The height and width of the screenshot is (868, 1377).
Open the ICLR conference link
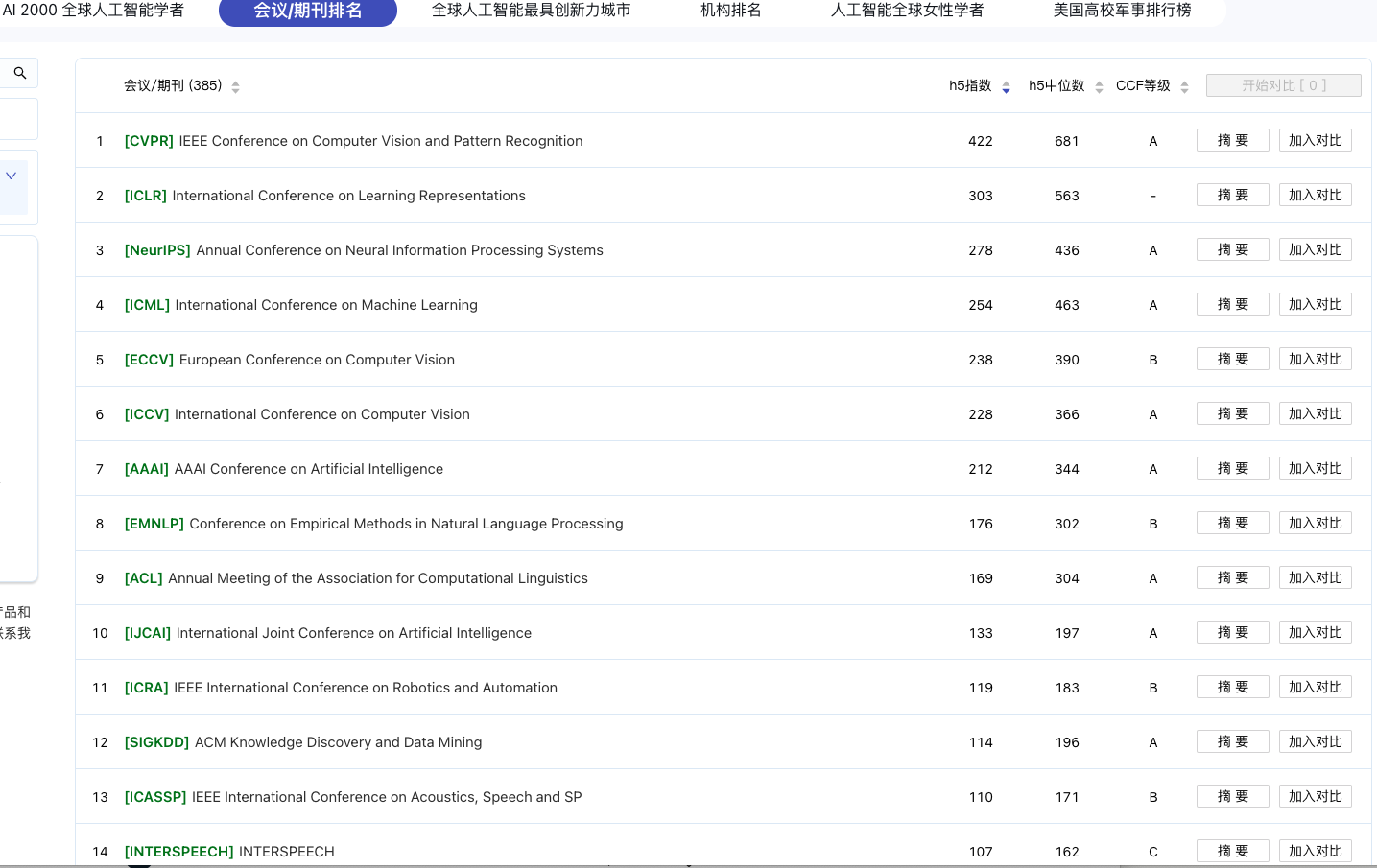145,196
